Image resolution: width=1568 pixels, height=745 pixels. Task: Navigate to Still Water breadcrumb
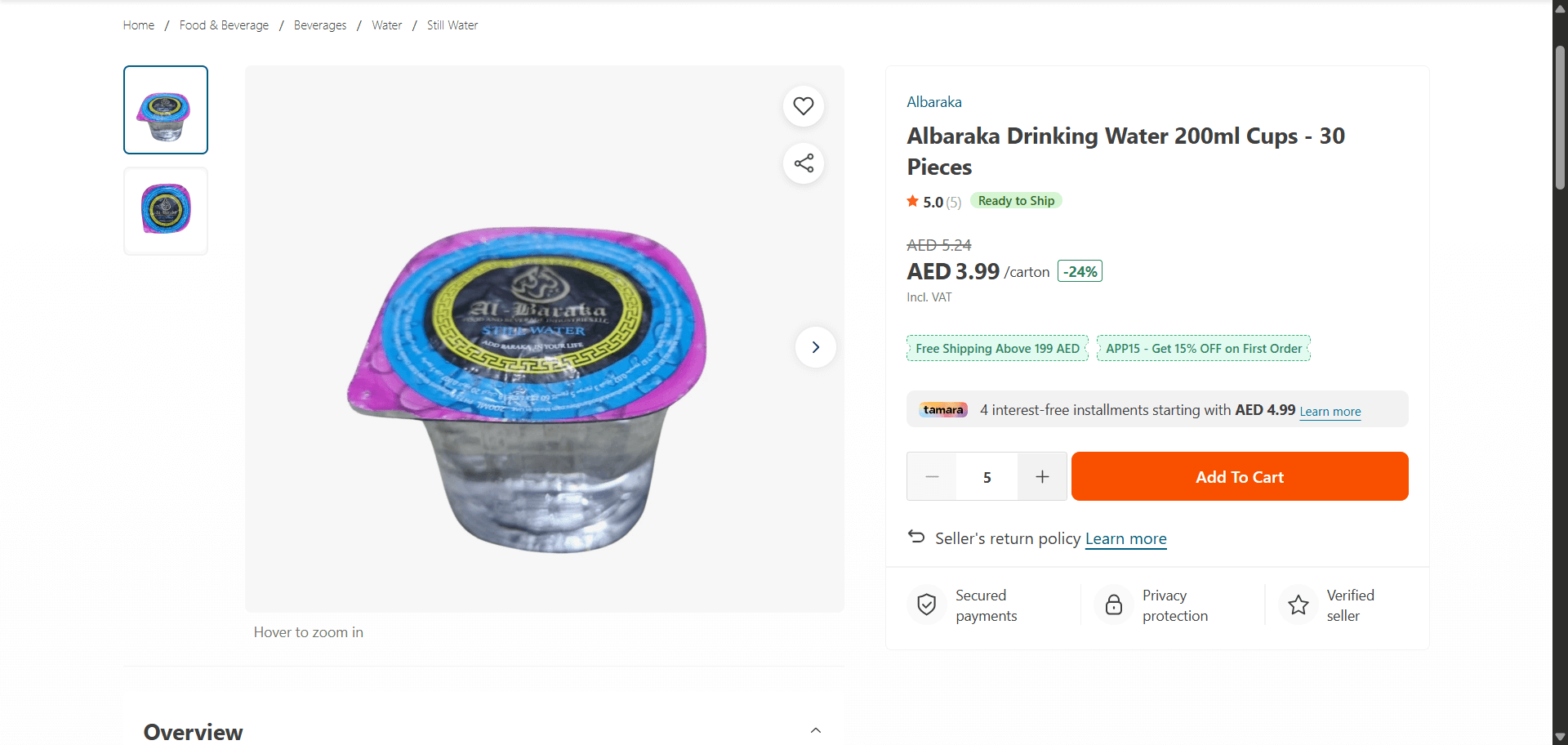pyautogui.click(x=452, y=25)
